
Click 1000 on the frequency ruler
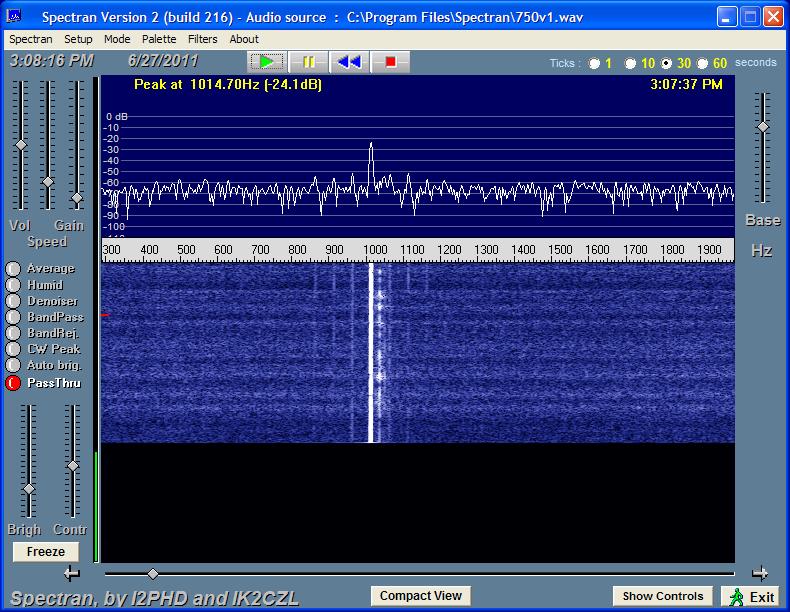[x=375, y=250]
